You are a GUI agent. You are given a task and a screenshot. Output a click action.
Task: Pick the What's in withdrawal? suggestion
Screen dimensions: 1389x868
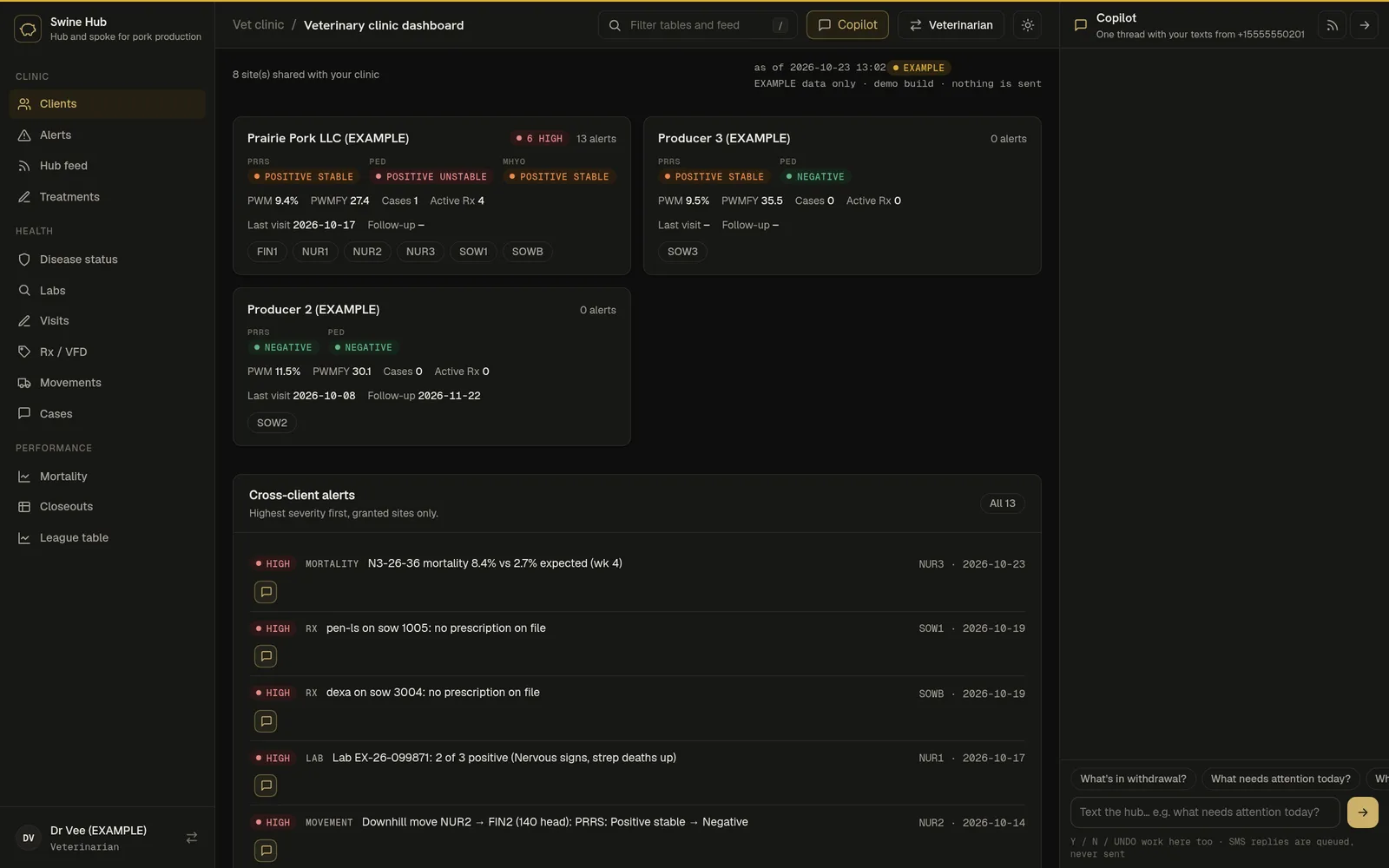1133,779
